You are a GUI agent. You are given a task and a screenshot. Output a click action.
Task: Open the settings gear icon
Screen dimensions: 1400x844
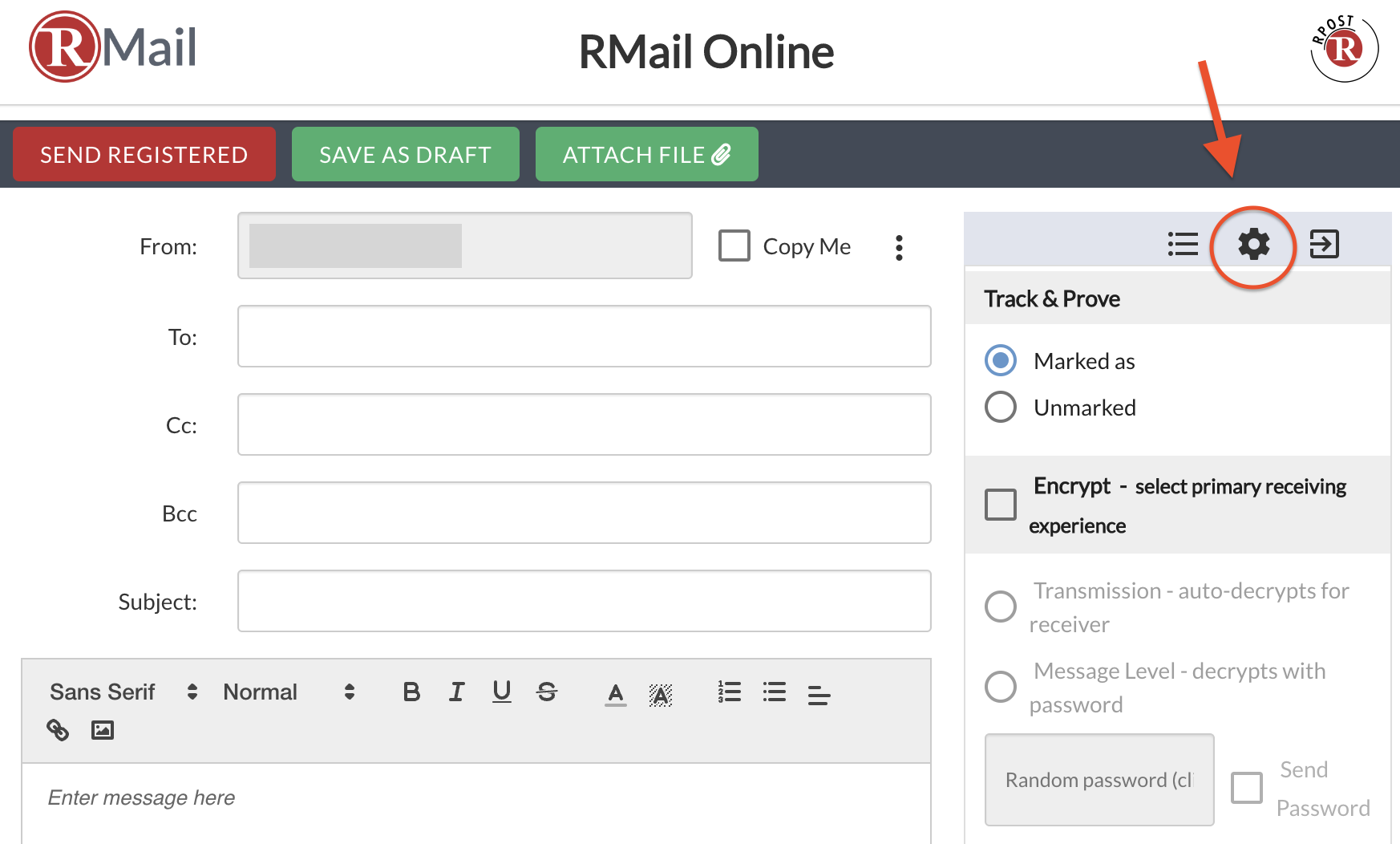(1253, 244)
